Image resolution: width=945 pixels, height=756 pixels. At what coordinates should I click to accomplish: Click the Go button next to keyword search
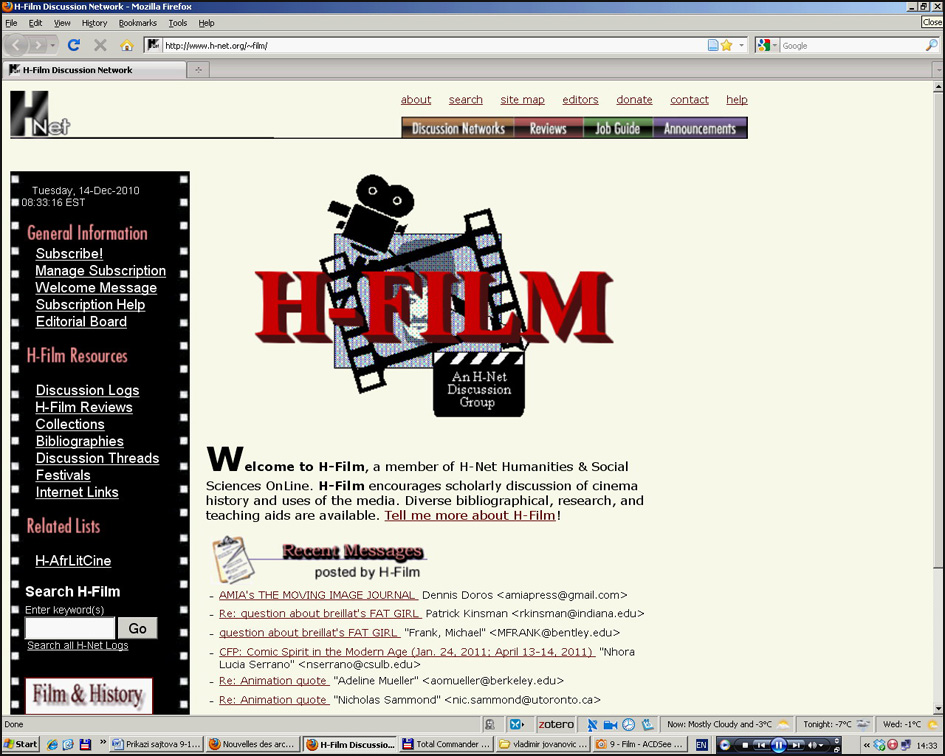(x=137, y=628)
